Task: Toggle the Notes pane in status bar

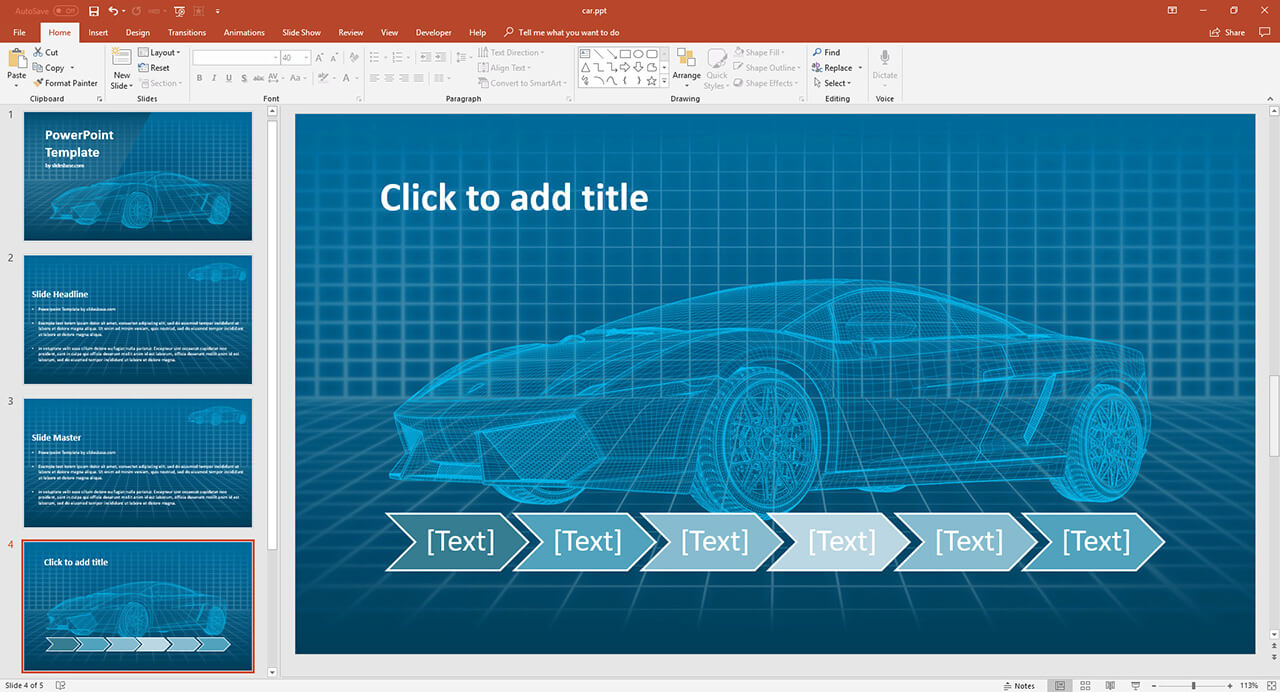Action: click(1018, 685)
